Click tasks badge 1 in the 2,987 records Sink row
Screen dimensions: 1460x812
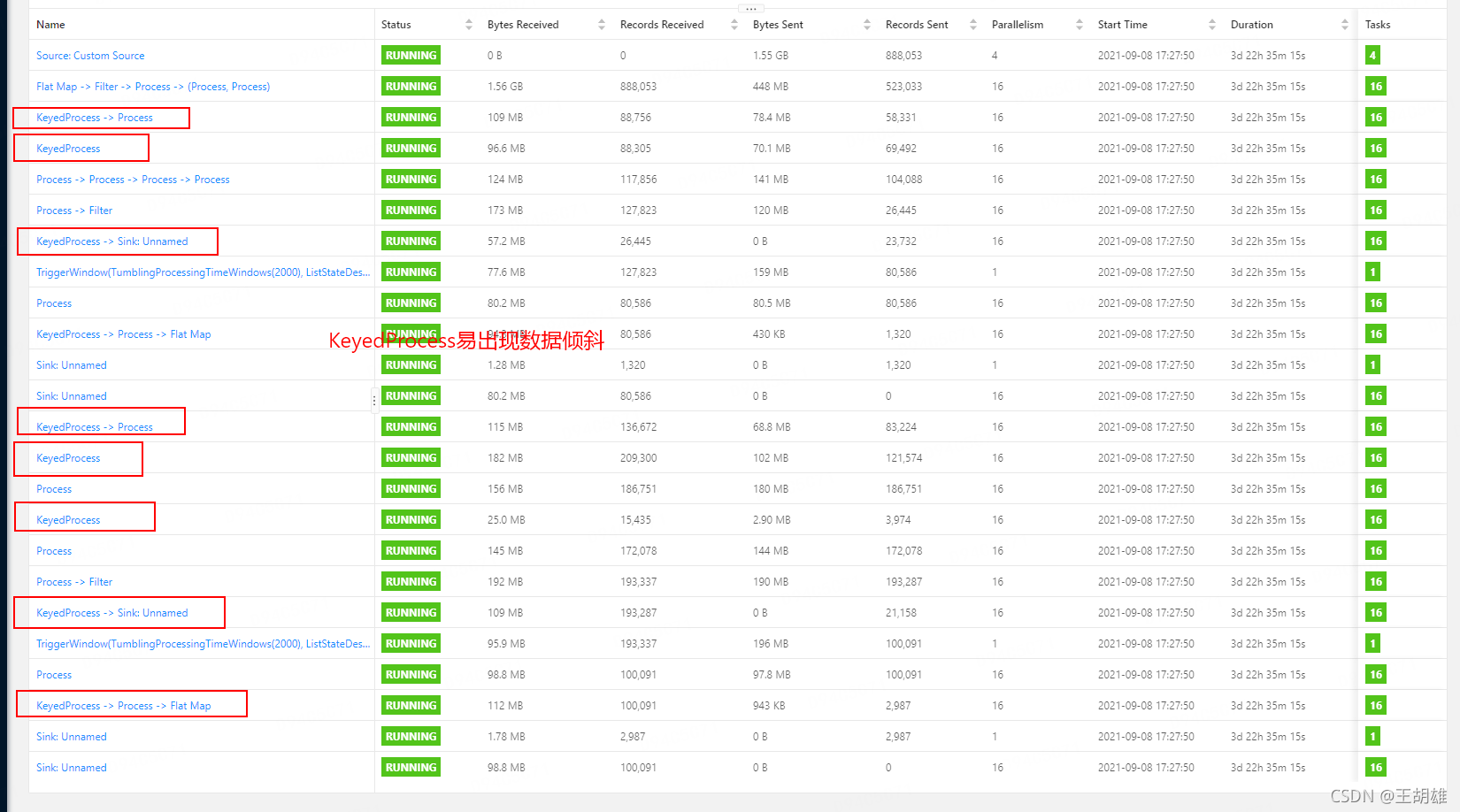[1372, 737]
